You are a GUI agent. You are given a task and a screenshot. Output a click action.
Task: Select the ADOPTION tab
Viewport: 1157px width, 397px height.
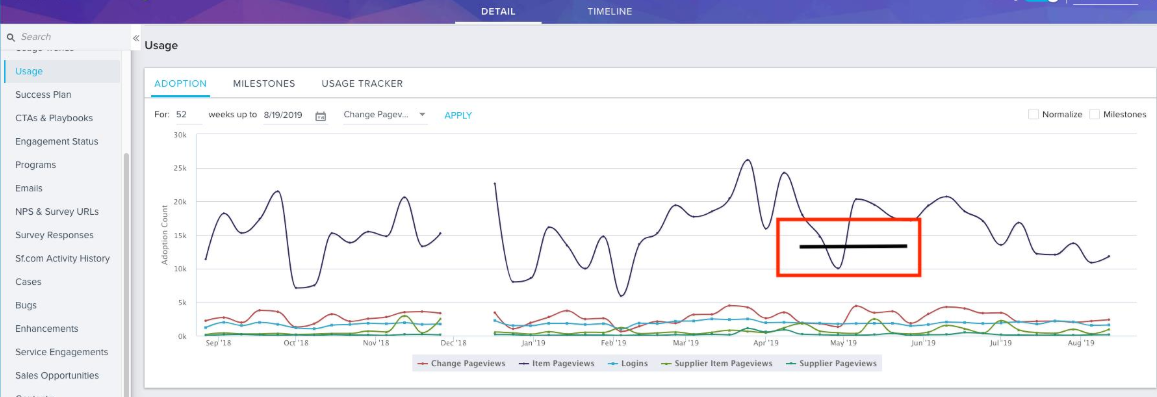pos(180,84)
